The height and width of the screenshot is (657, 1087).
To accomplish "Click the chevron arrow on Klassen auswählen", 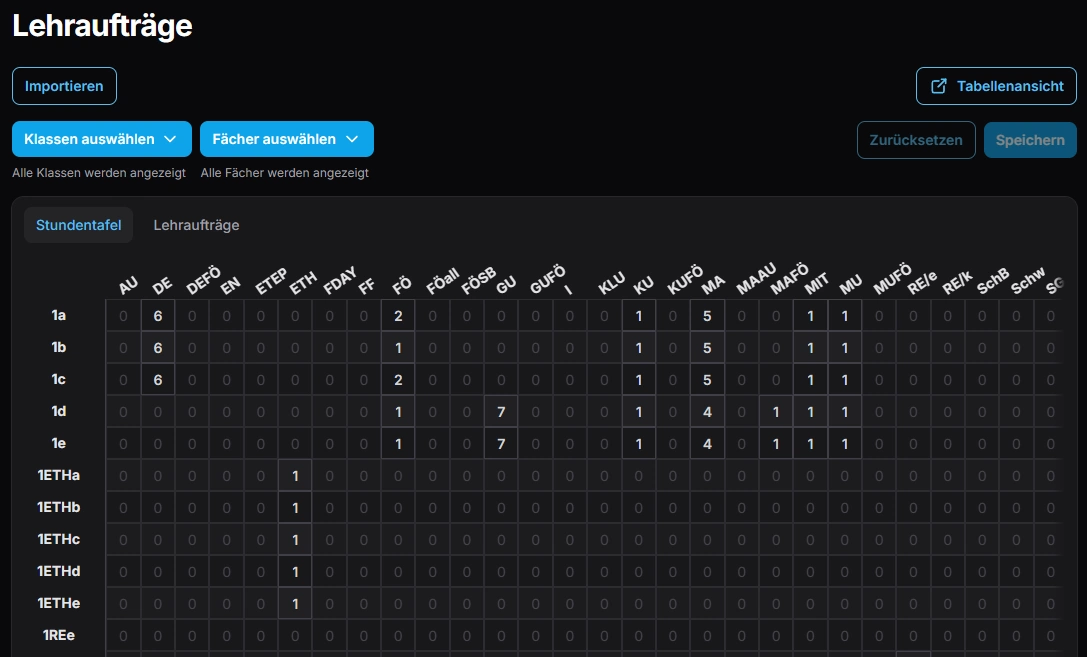I will pyautogui.click(x=170, y=139).
